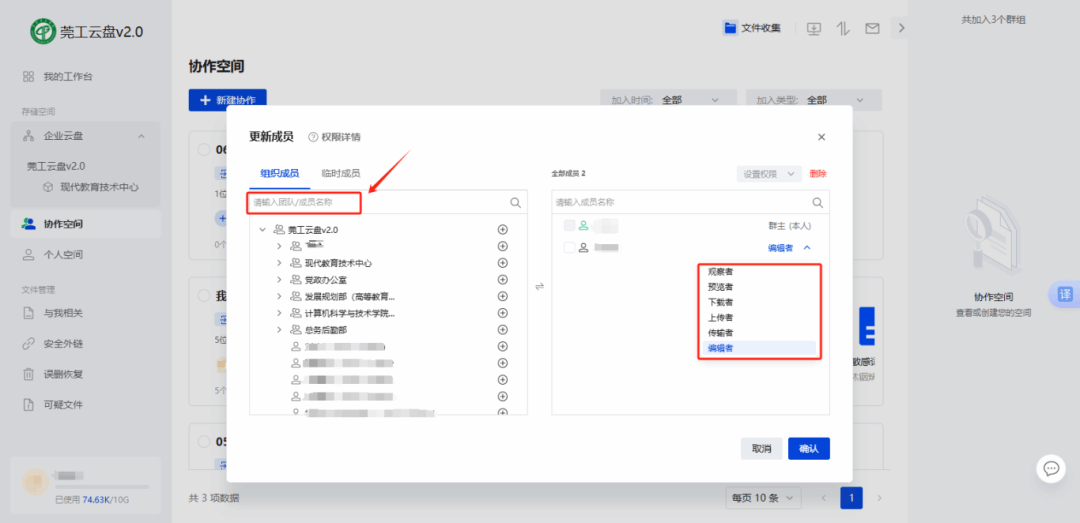This screenshot has height=523, width=1080.
Task: Go to page 1 in pagination
Action: pyautogui.click(x=851, y=498)
